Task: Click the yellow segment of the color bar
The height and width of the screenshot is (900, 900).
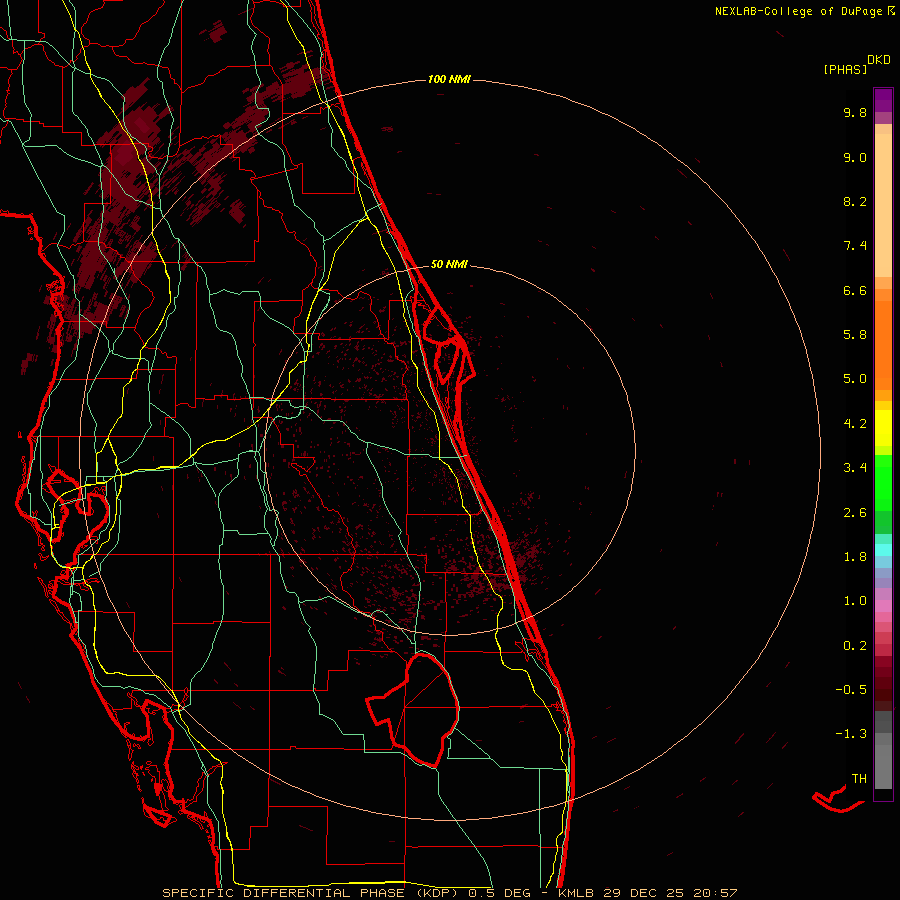Action: pyautogui.click(x=883, y=428)
